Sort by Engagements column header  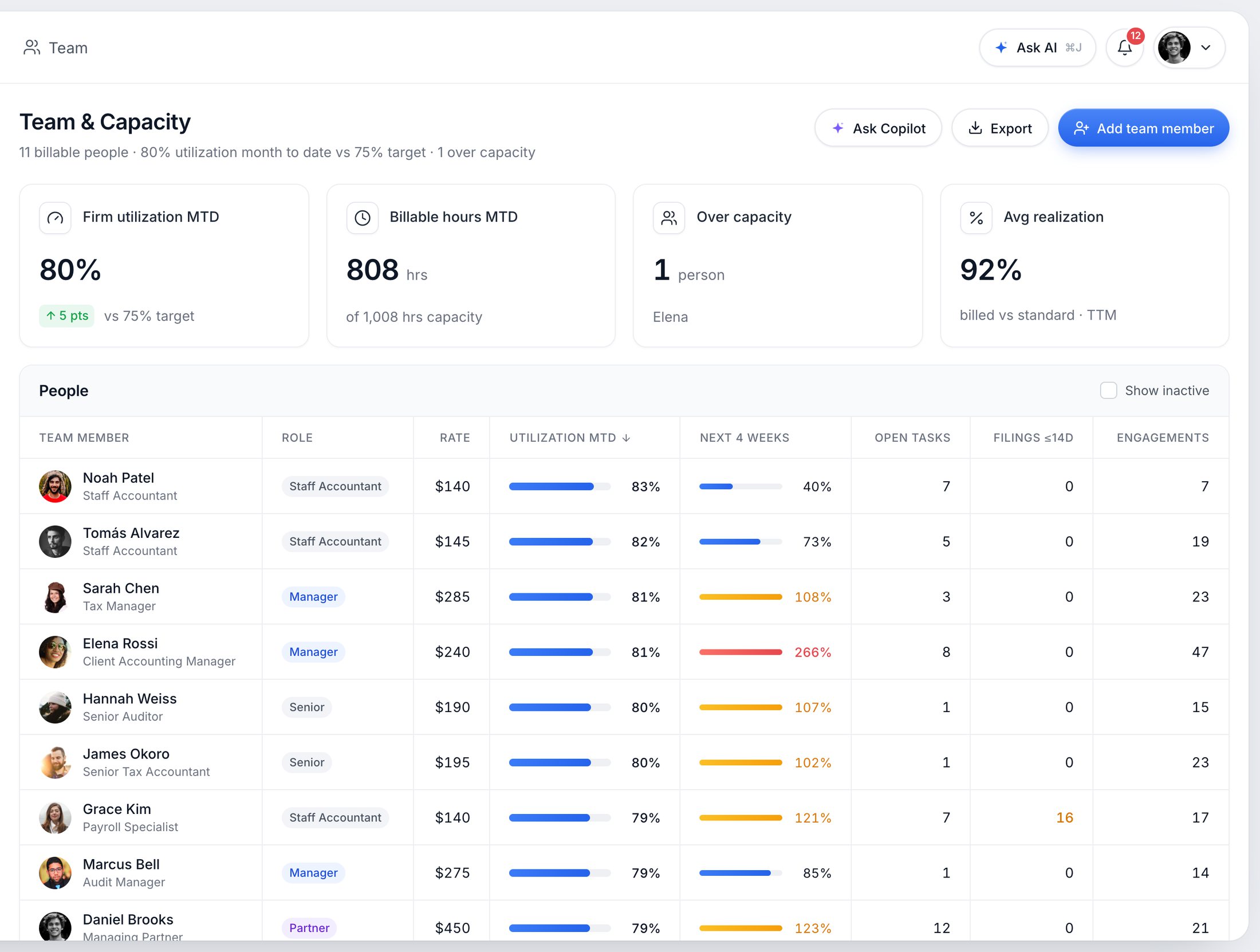pos(1163,438)
